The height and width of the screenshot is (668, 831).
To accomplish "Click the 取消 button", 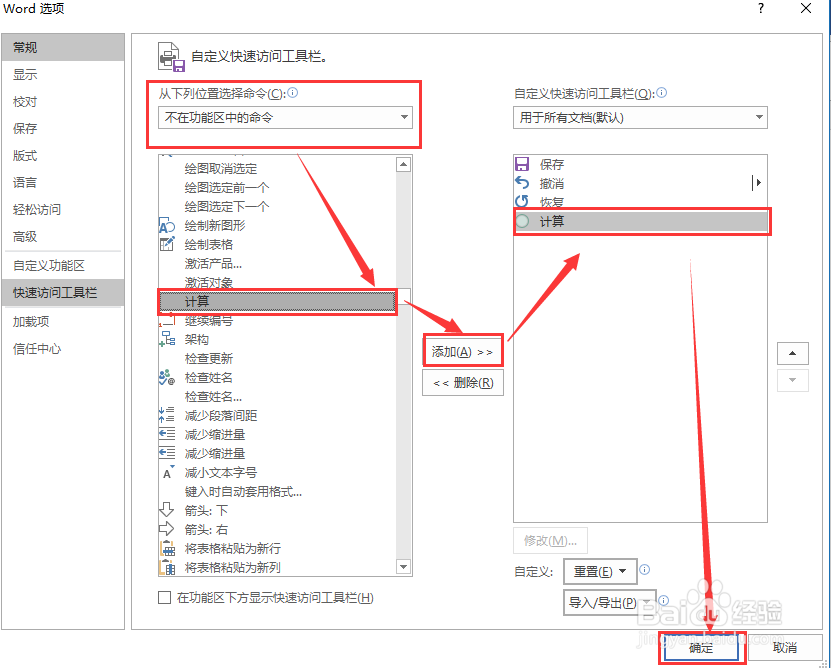I will pos(784,647).
